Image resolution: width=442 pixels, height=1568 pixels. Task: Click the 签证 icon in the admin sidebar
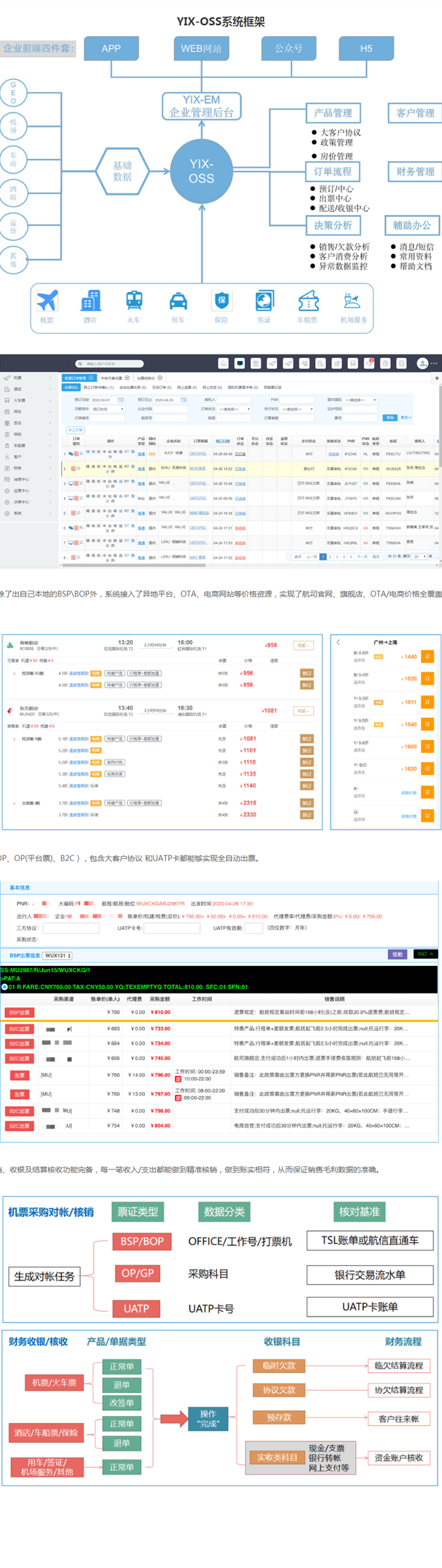click(x=8, y=423)
